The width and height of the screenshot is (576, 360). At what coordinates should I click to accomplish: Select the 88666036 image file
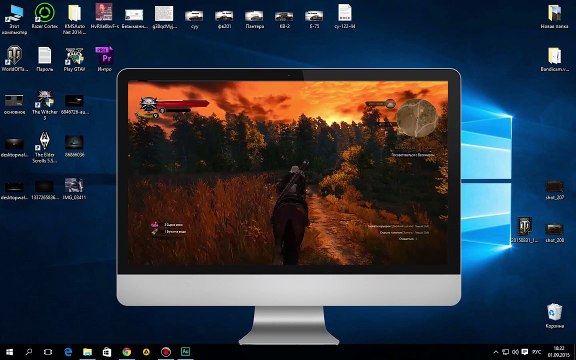point(75,147)
